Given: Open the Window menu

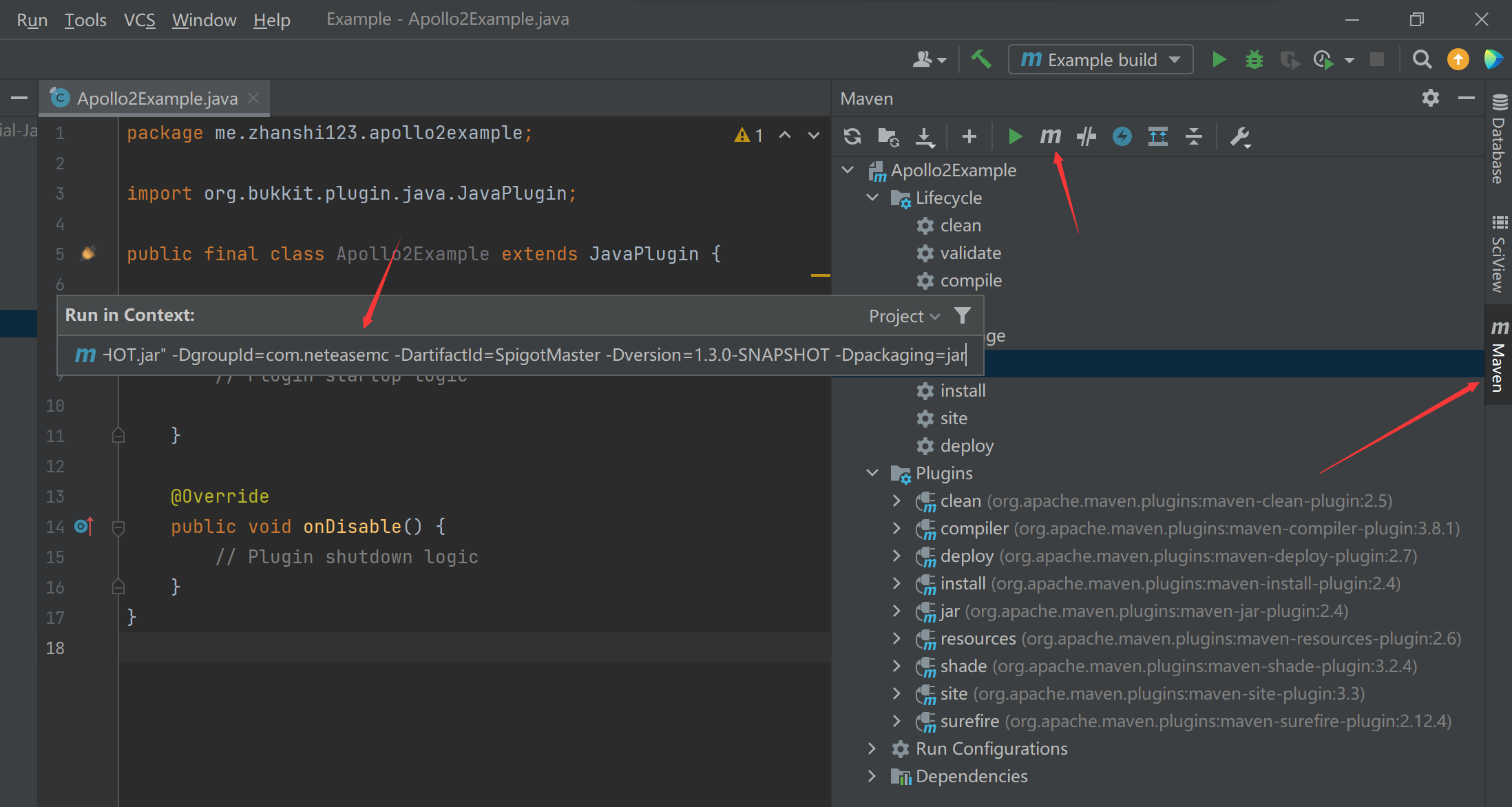Looking at the screenshot, I should coord(204,20).
